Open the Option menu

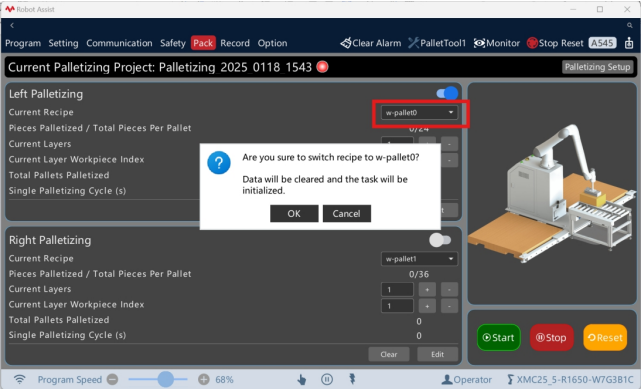point(272,43)
